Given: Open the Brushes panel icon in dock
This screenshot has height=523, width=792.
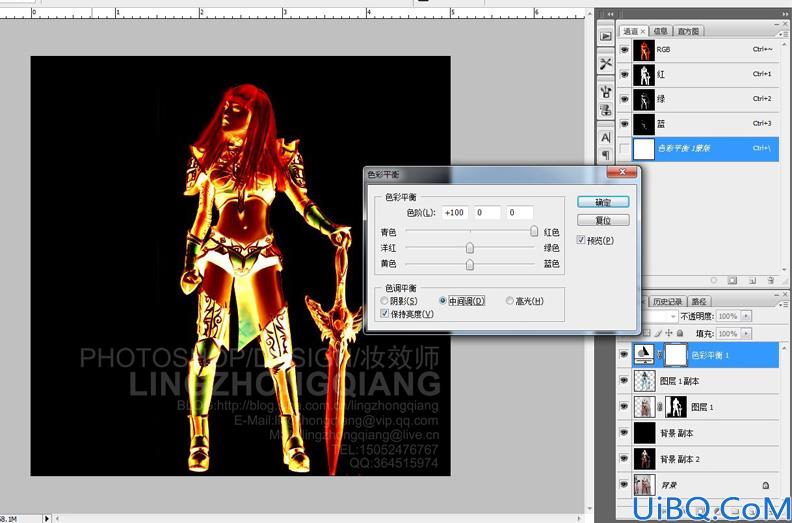Looking at the screenshot, I should click(x=606, y=91).
